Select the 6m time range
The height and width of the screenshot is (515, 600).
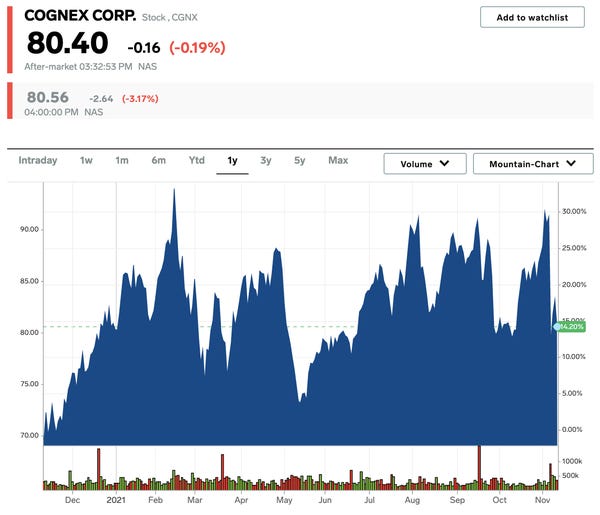point(158,160)
